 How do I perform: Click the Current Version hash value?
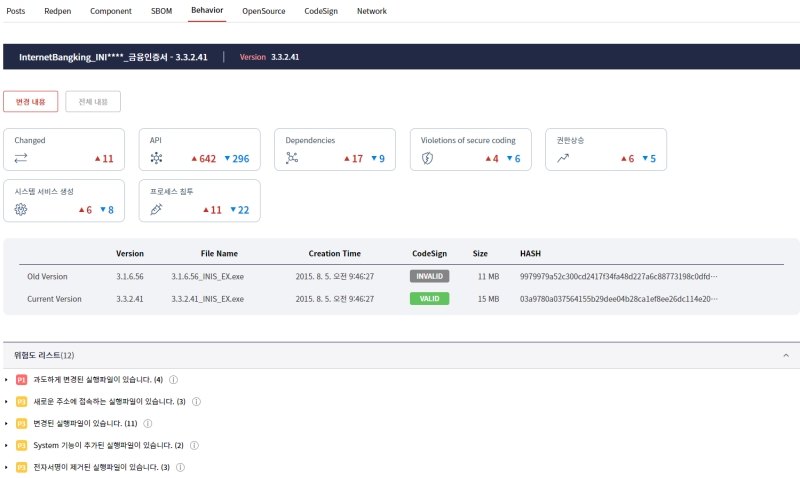618,299
